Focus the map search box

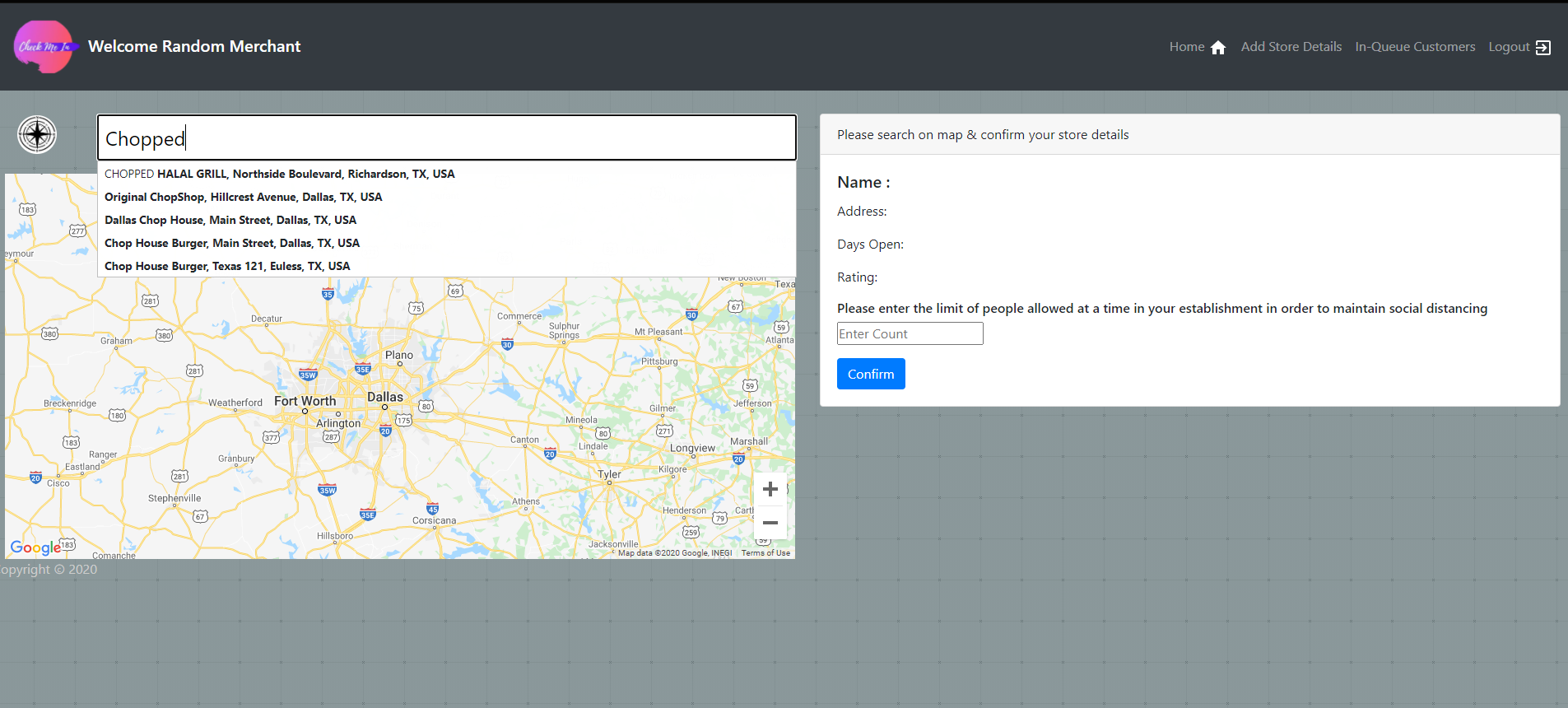click(x=447, y=137)
